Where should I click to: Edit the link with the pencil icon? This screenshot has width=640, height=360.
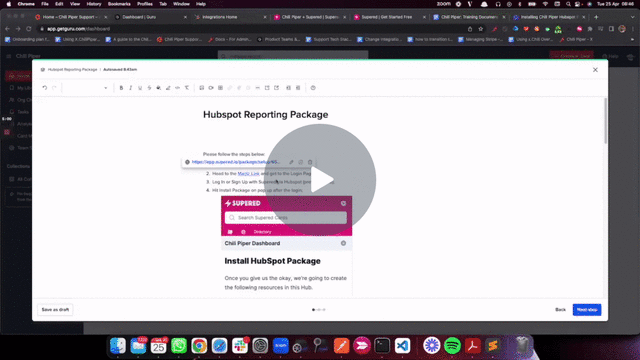click(x=291, y=162)
